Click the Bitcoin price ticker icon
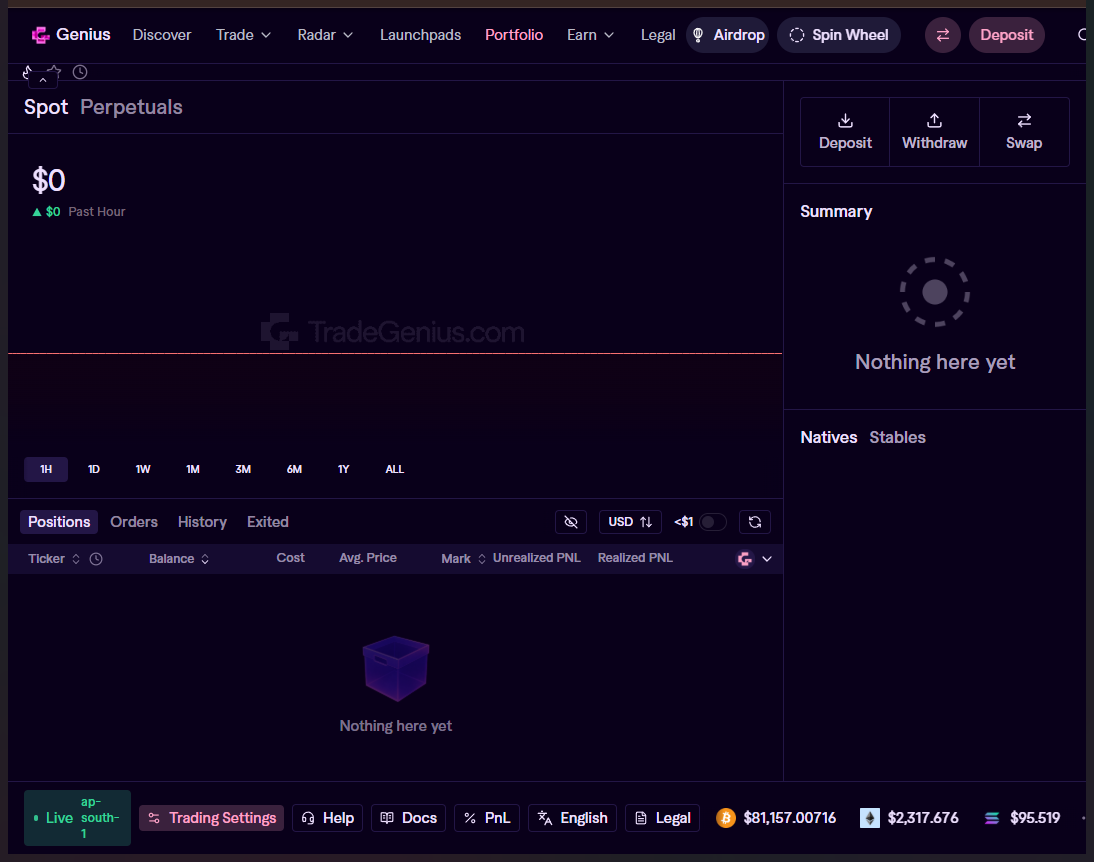 pyautogui.click(x=726, y=818)
